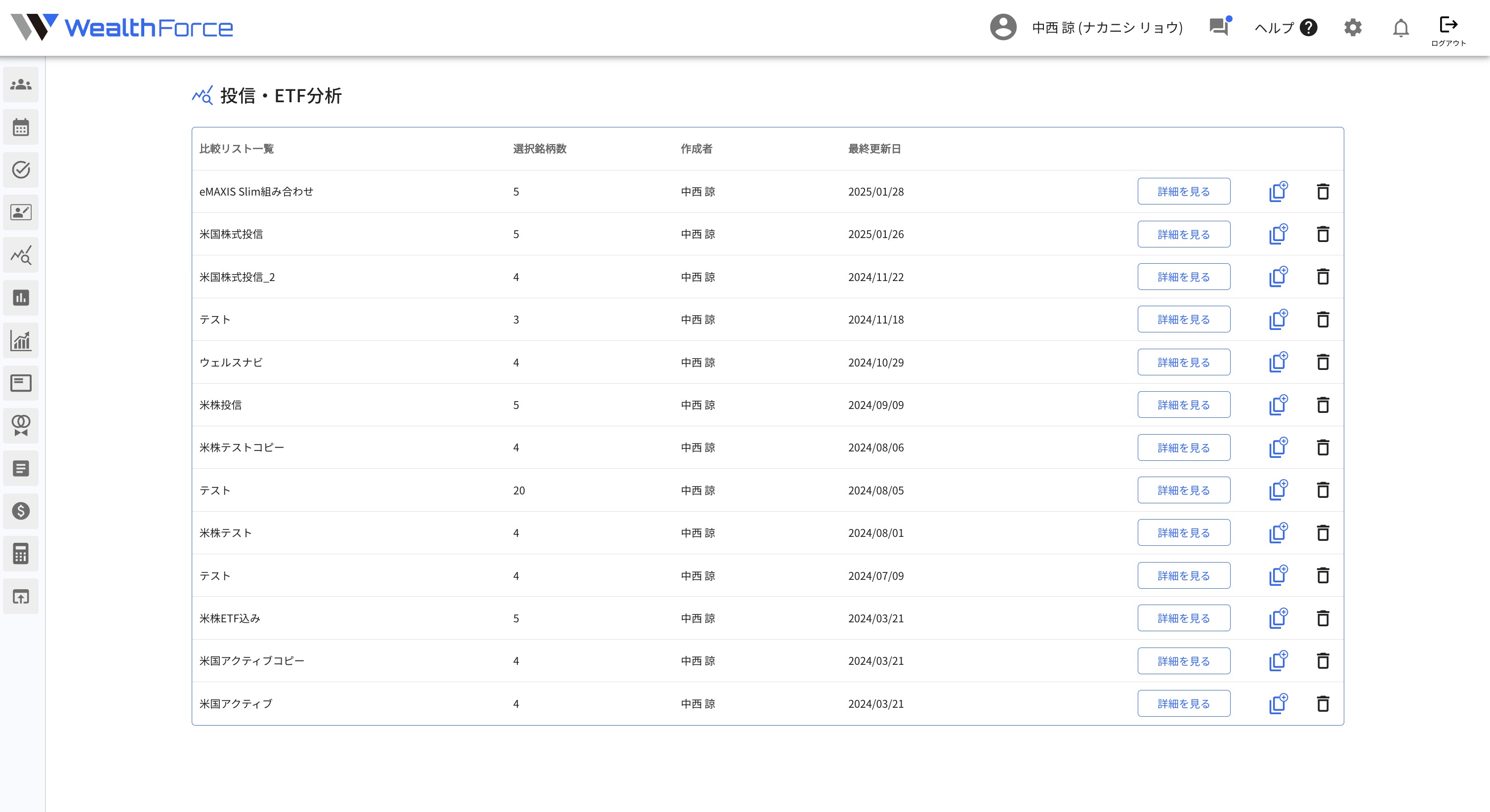Screen dimensions: 1490x812
Task: Click the notification bell icon
Action: coord(1401,28)
